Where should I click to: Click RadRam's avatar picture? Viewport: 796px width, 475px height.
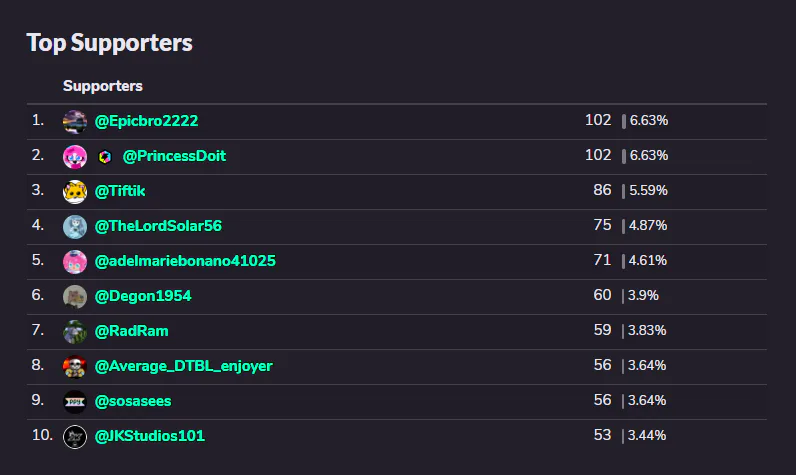75,332
